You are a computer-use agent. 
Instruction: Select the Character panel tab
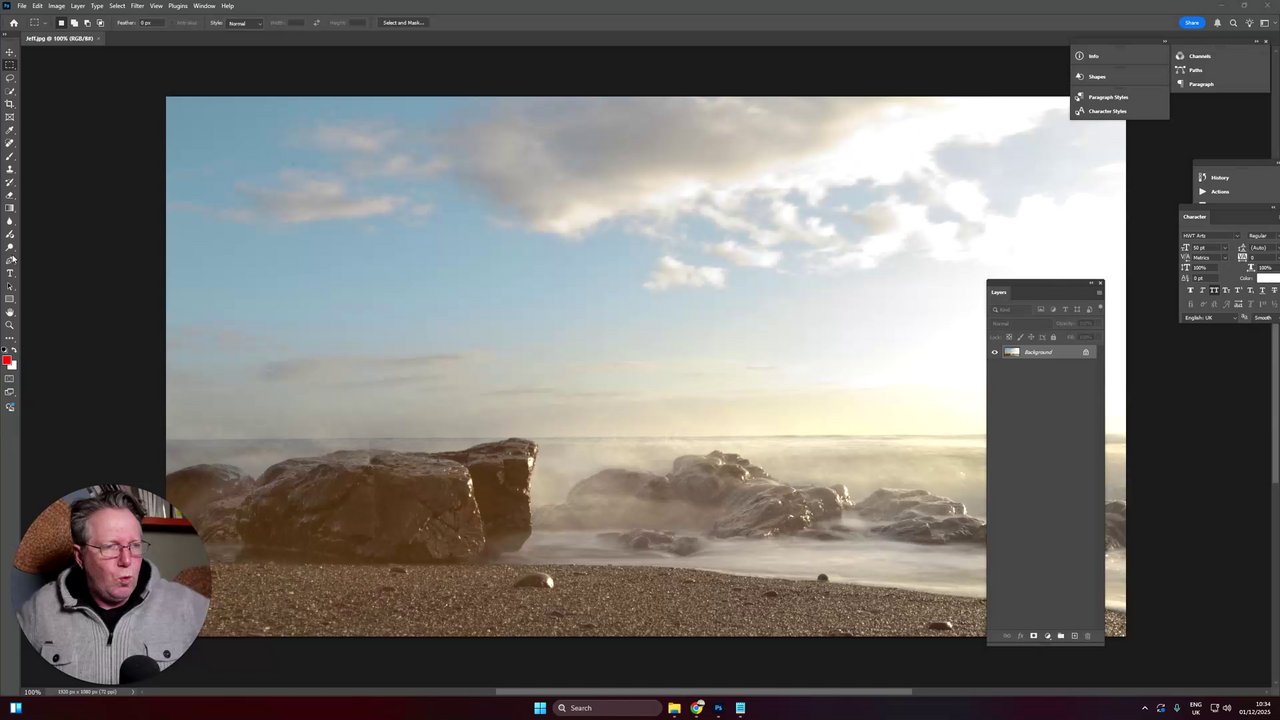(1195, 217)
